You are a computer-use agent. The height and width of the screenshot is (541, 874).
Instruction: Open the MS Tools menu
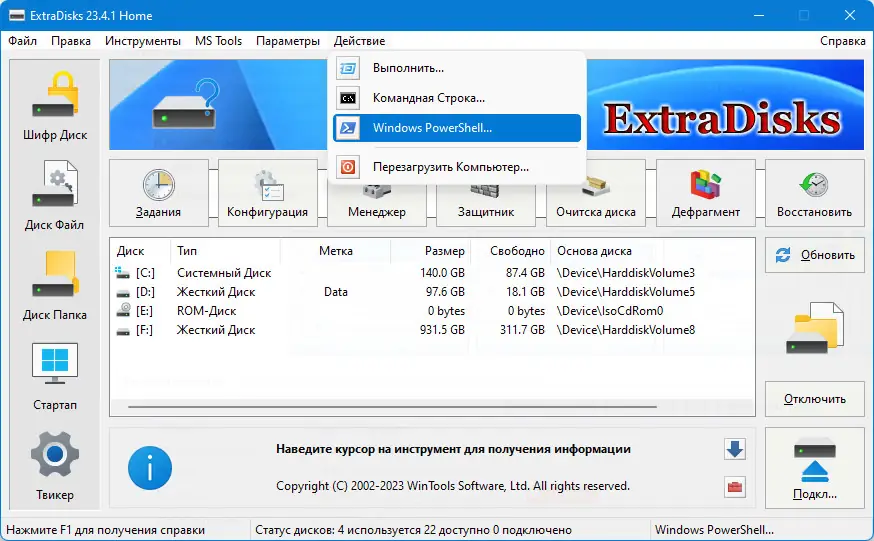218,41
